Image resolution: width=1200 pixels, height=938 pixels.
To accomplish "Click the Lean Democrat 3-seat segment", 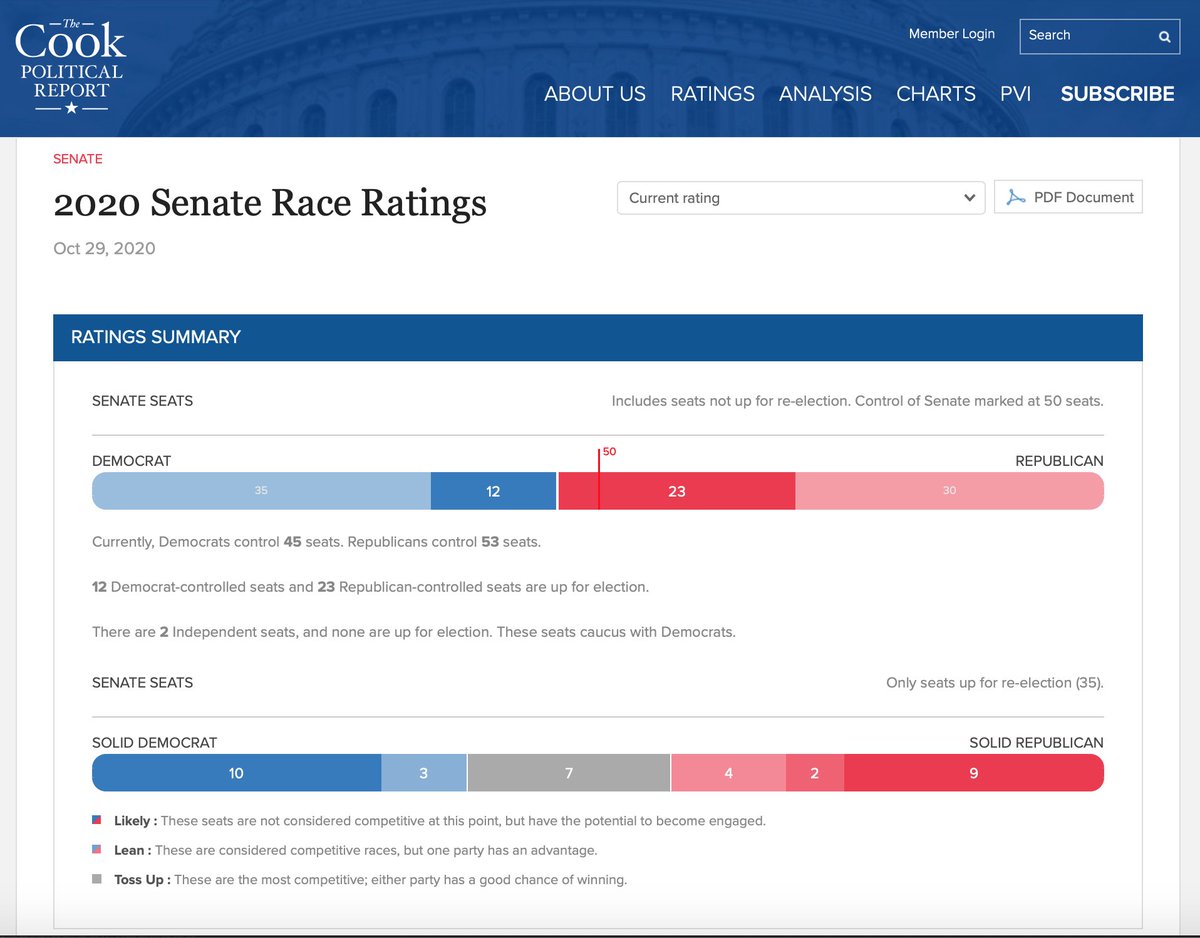I will pyautogui.click(x=424, y=773).
